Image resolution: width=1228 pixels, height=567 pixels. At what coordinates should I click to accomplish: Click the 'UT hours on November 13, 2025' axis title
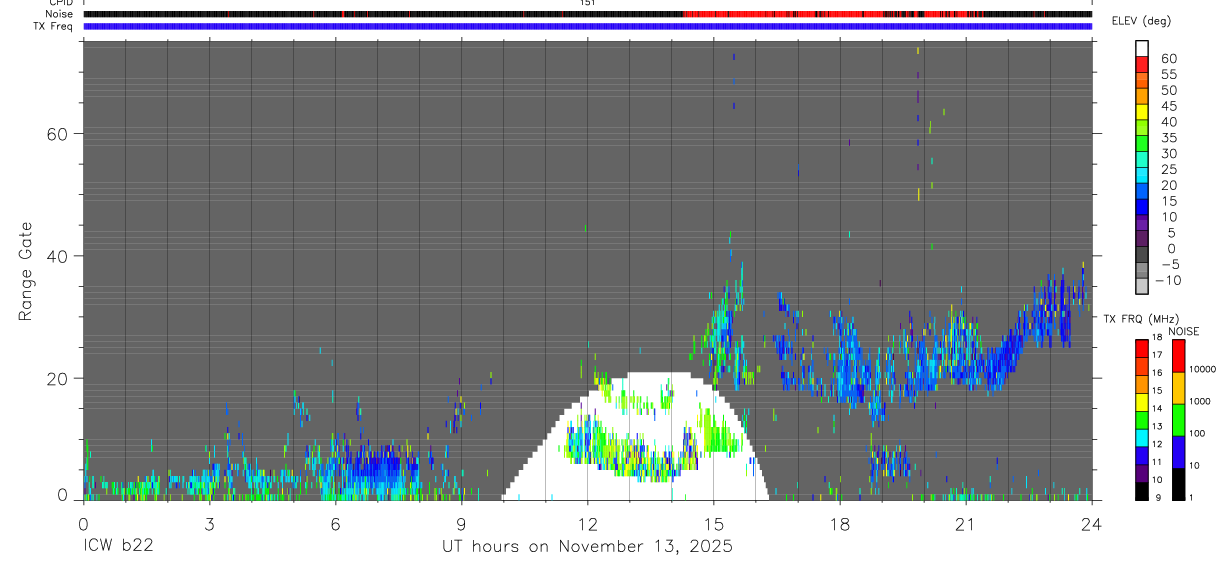588,546
